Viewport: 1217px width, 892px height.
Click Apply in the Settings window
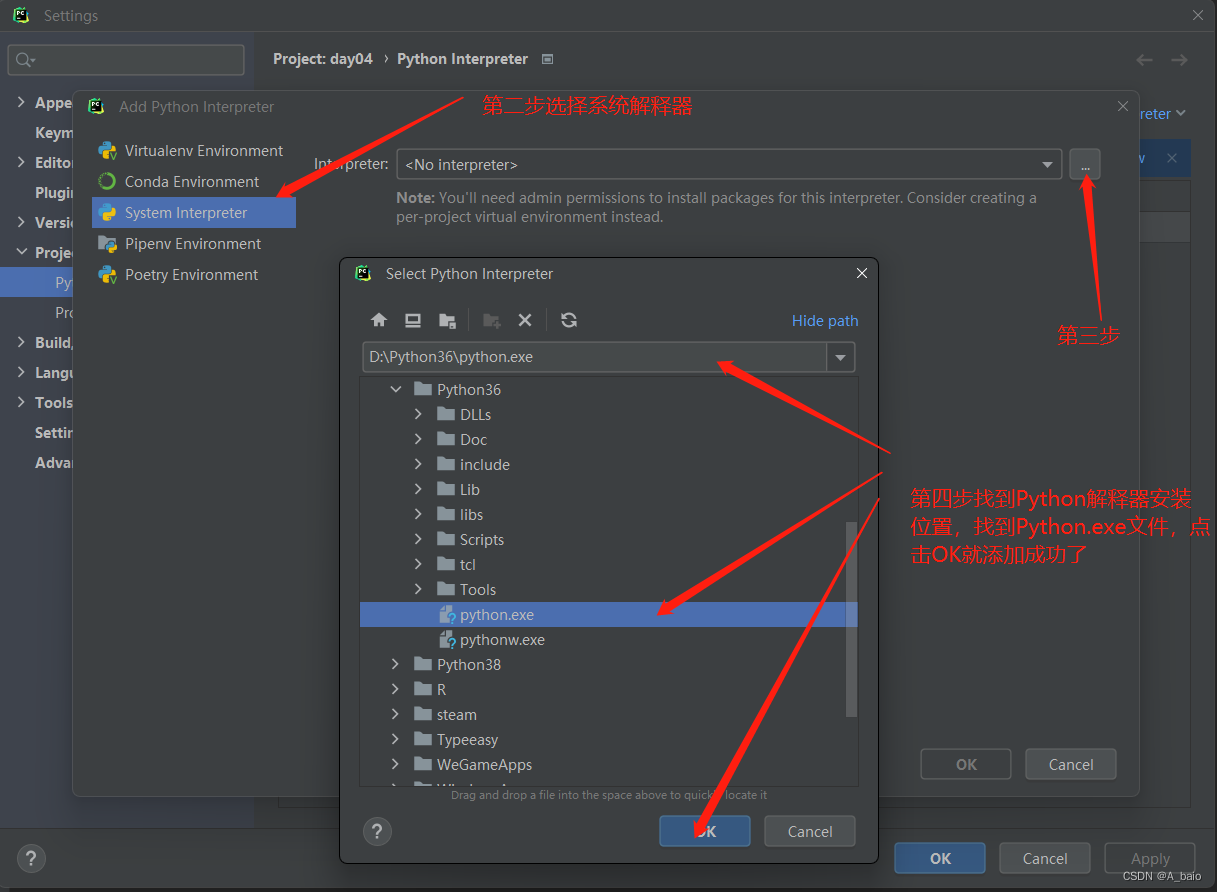tap(1150, 858)
